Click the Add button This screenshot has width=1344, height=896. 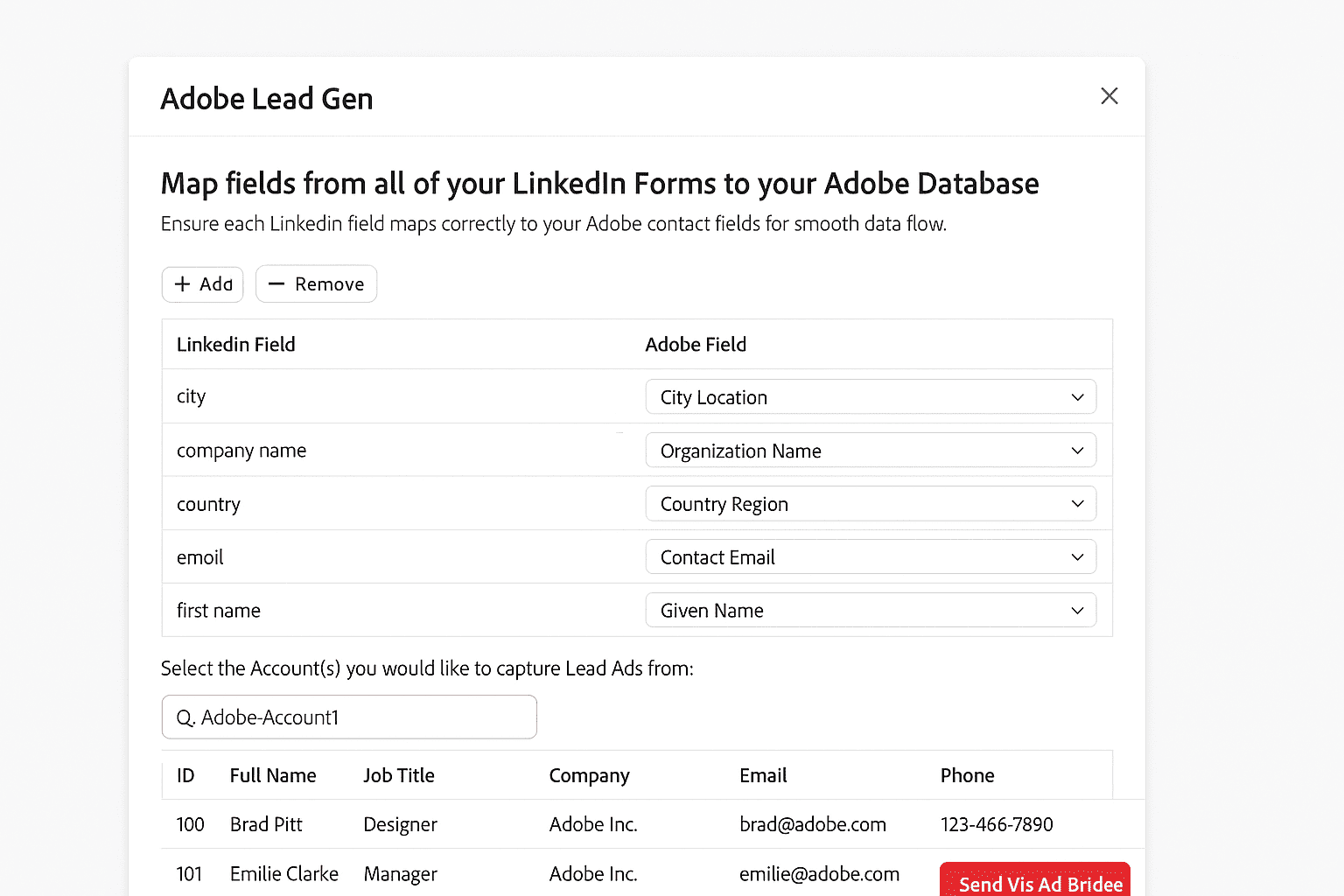click(x=202, y=283)
